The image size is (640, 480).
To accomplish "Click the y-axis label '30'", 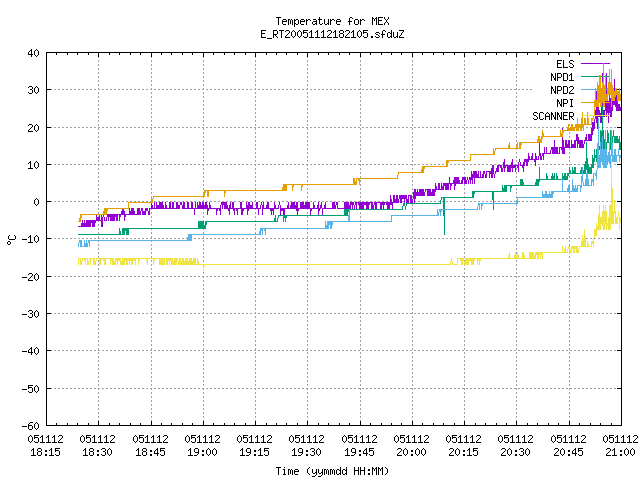I will point(33,90).
